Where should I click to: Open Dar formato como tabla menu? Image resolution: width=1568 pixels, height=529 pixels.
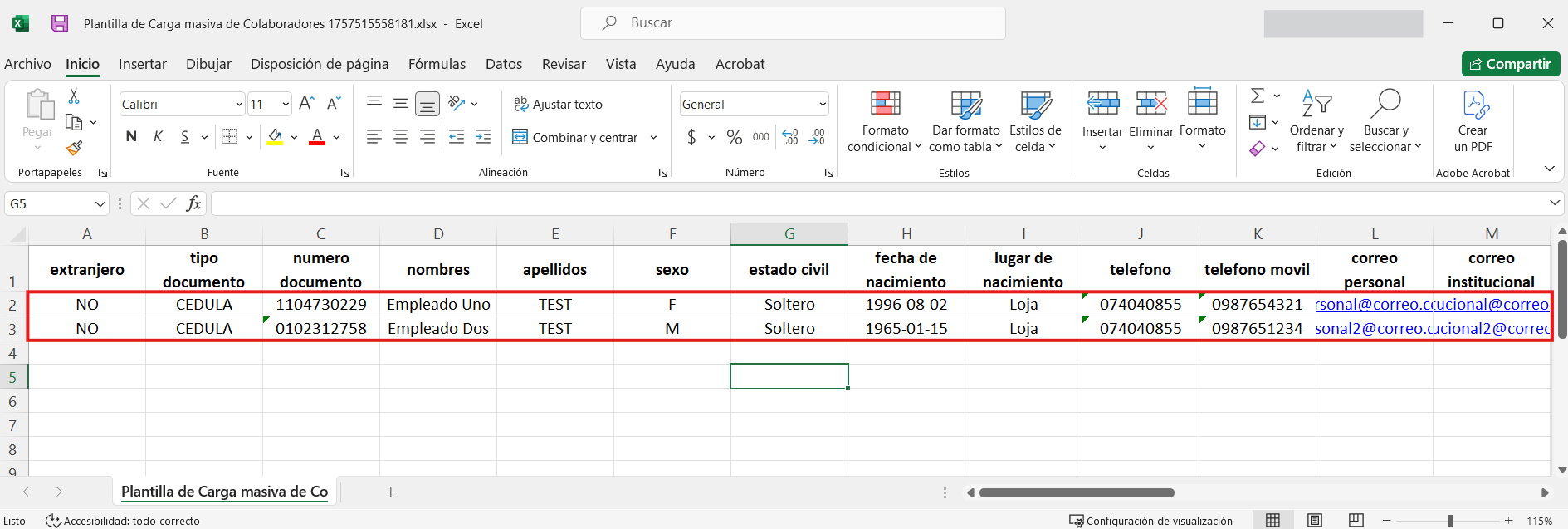point(965,121)
